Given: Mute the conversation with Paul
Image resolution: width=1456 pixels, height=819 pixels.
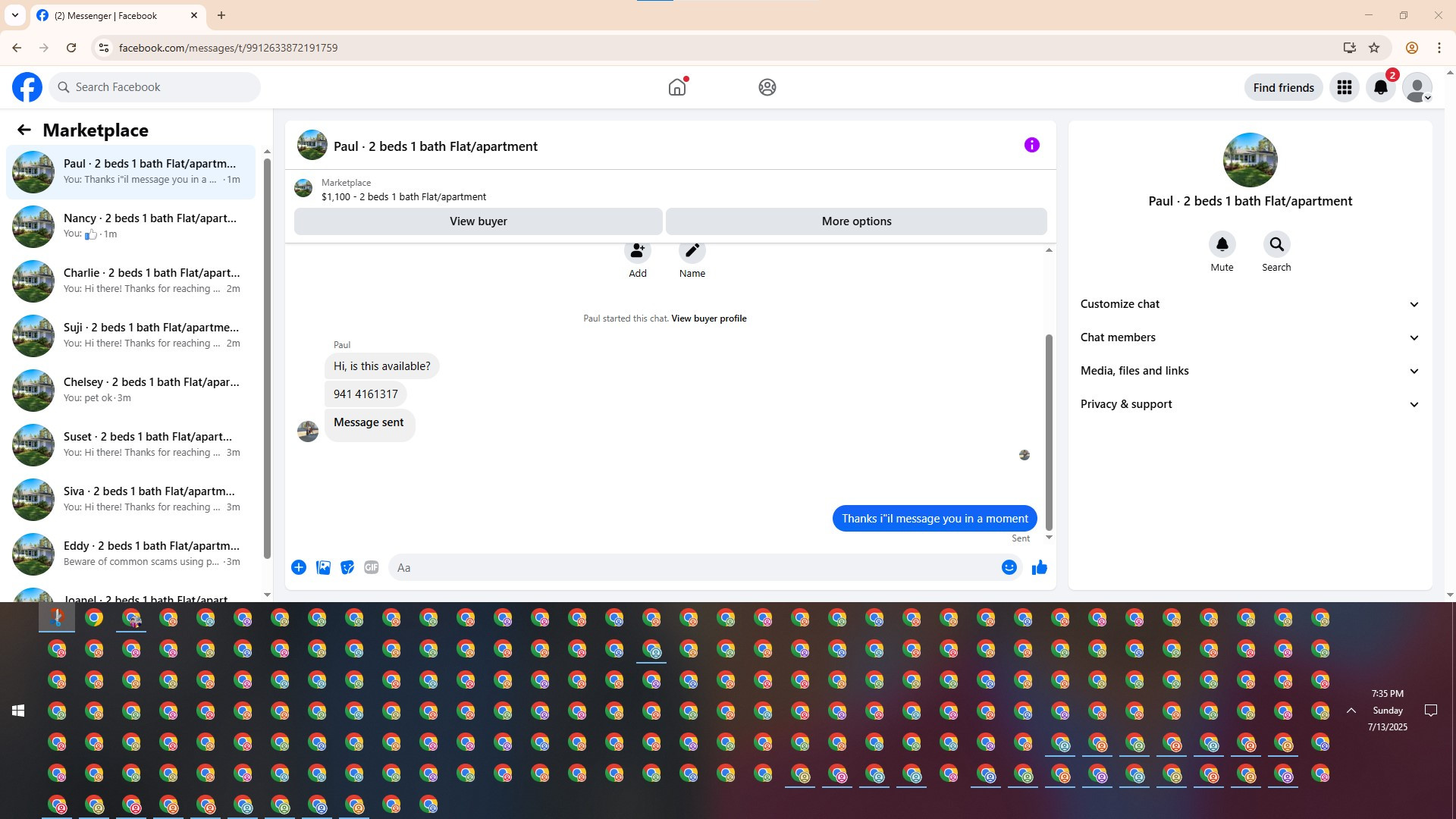Looking at the screenshot, I should [1222, 245].
